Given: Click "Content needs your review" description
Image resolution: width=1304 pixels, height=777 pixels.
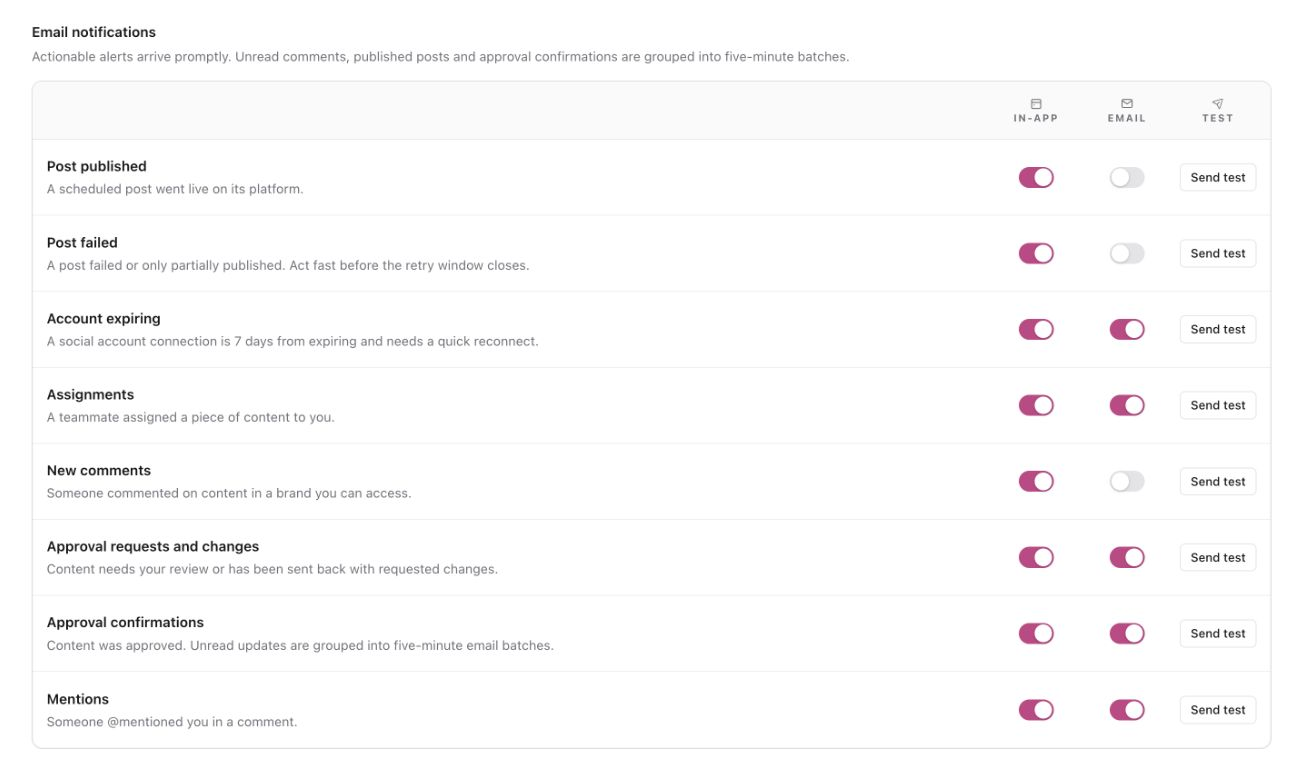Looking at the screenshot, I should click(x=272, y=569).
